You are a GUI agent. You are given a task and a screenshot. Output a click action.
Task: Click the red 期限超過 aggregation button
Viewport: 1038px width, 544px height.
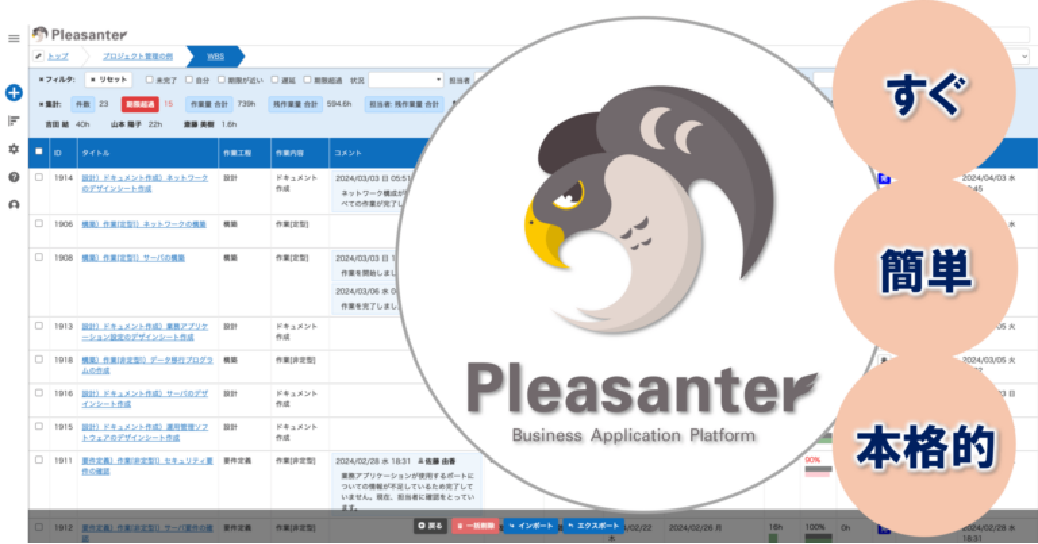(140, 105)
